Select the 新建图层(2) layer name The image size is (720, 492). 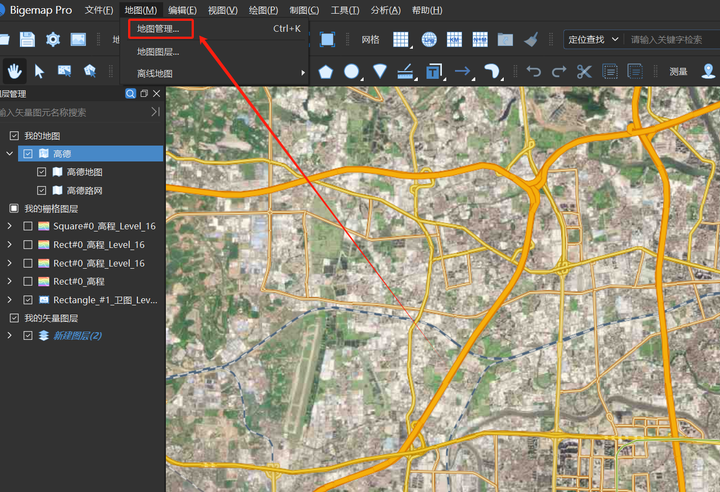78,335
